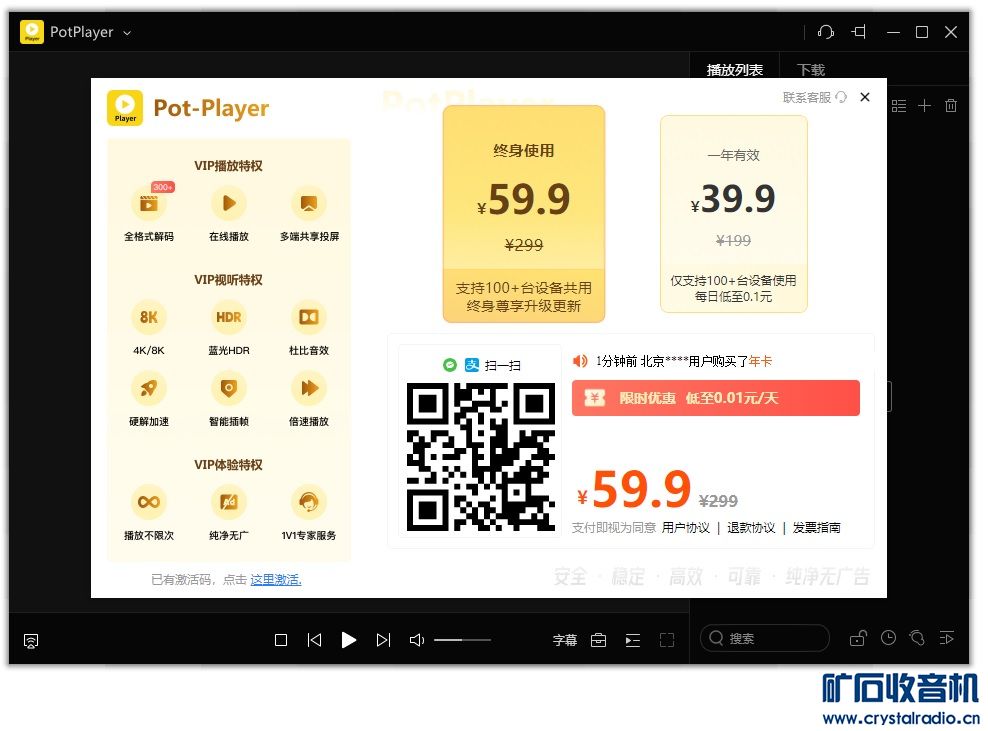Click the 智能插帧 feature icon

pyautogui.click(x=229, y=388)
